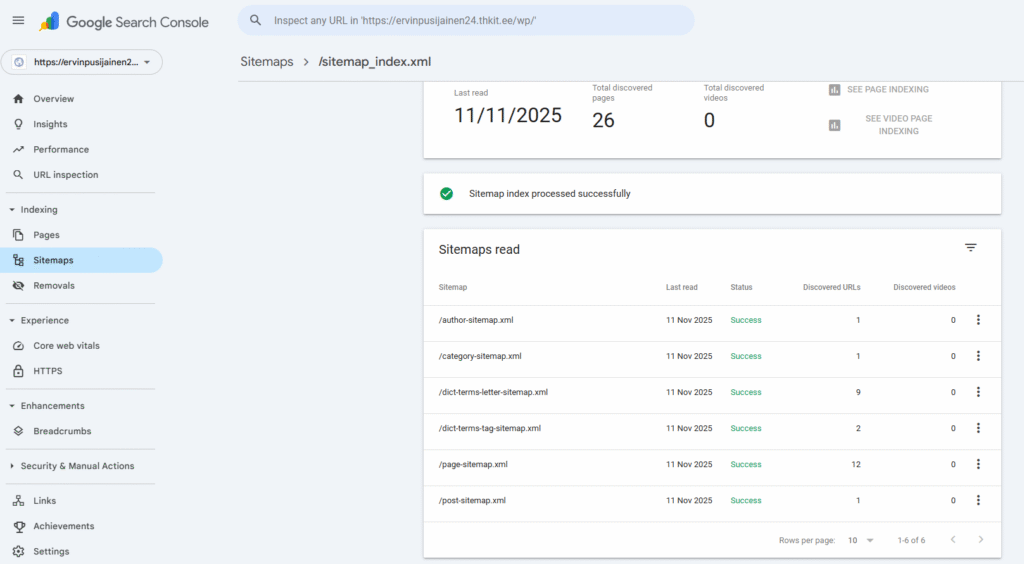Expand the Security & Manual Actions section
This screenshot has width=1024, height=564.
12,466
